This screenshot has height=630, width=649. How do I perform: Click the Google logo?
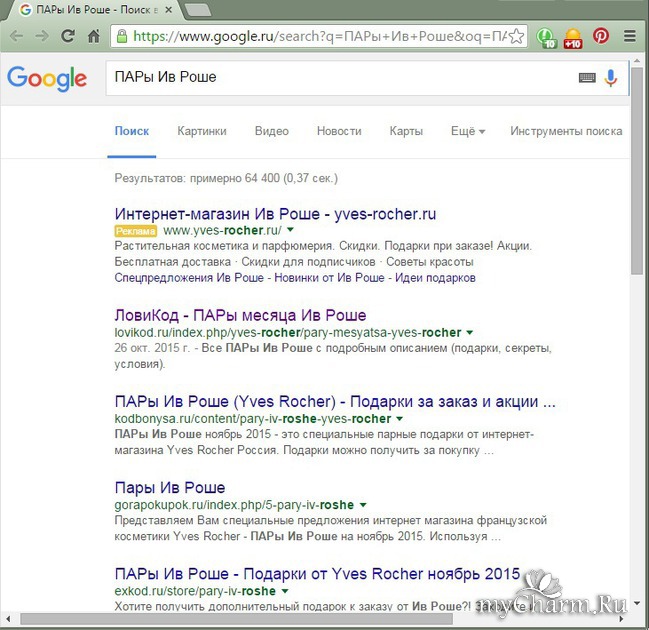click(46, 78)
